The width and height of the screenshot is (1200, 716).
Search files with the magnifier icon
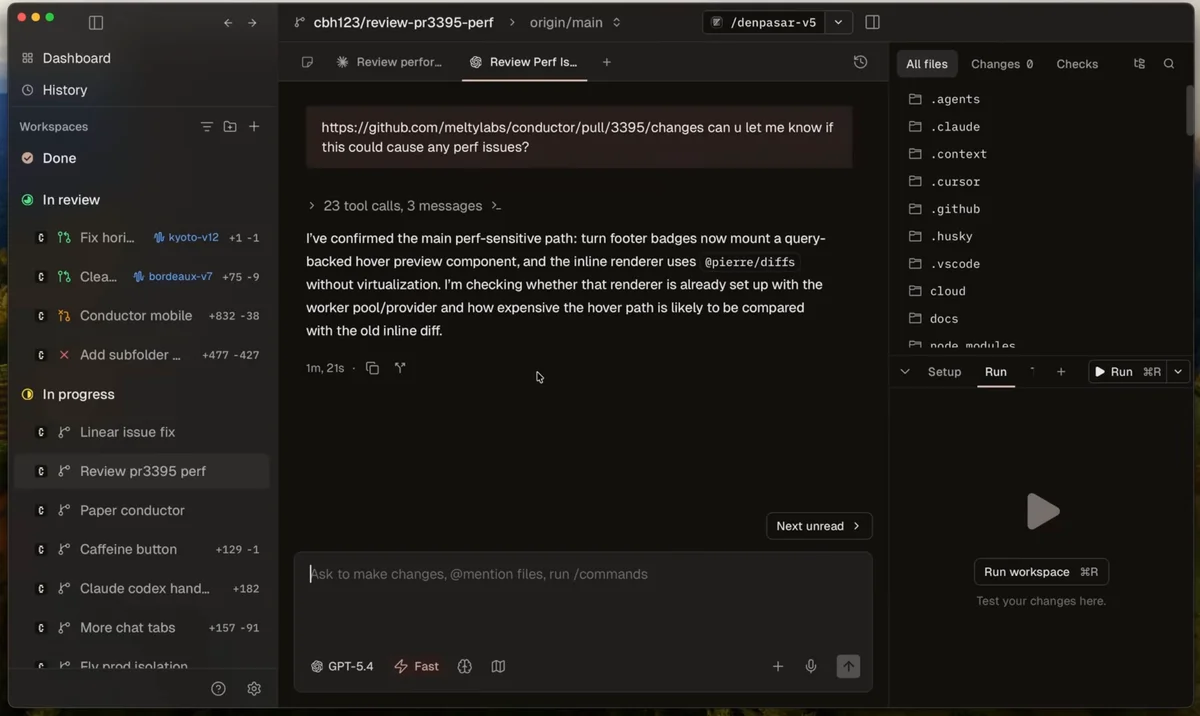tap(1169, 64)
